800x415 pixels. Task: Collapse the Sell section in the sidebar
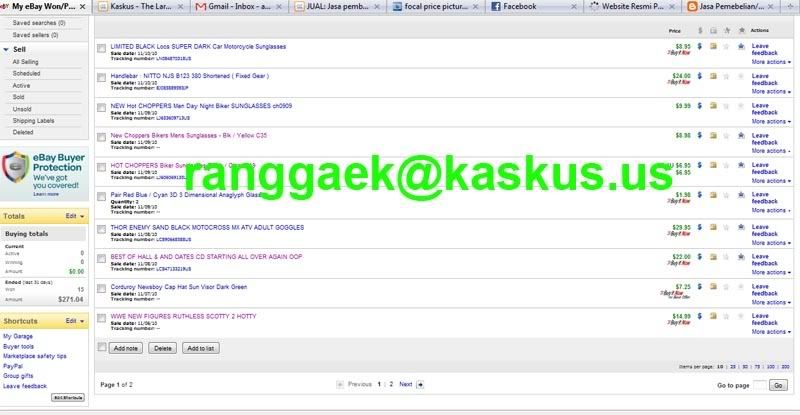click(x=6, y=50)
